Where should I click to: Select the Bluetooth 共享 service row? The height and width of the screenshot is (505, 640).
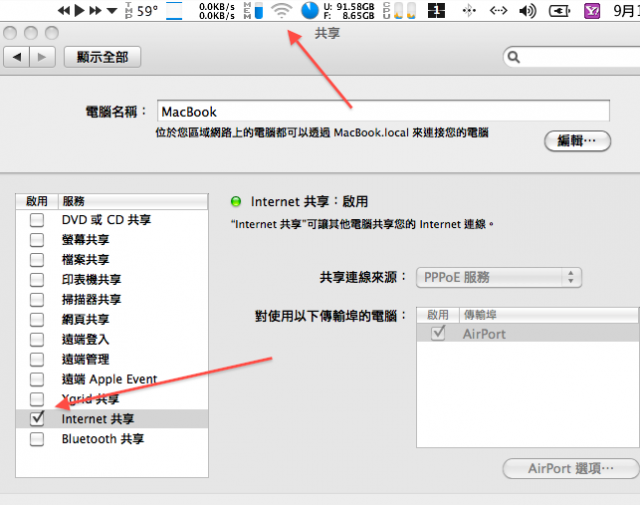[112, 439]
